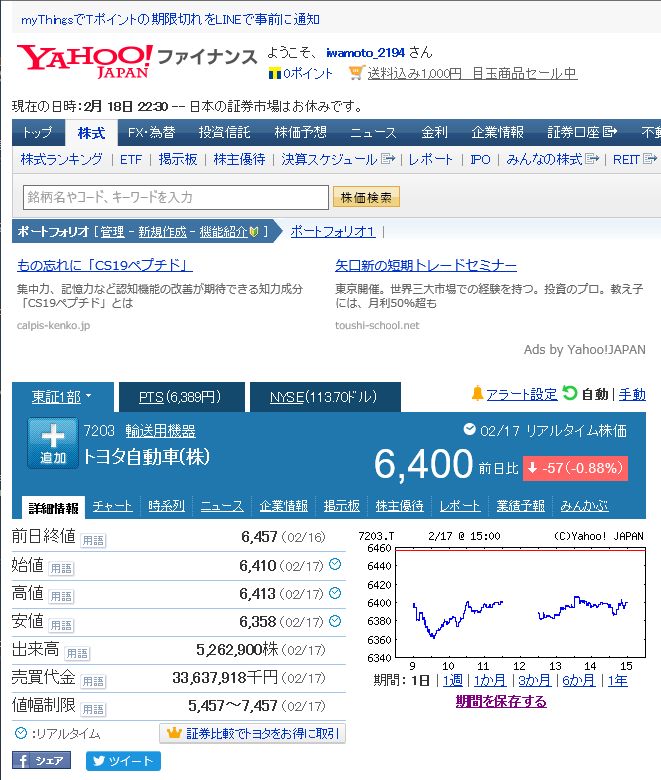Open the 株価予想 navigation tab

[x=300, y=132]
